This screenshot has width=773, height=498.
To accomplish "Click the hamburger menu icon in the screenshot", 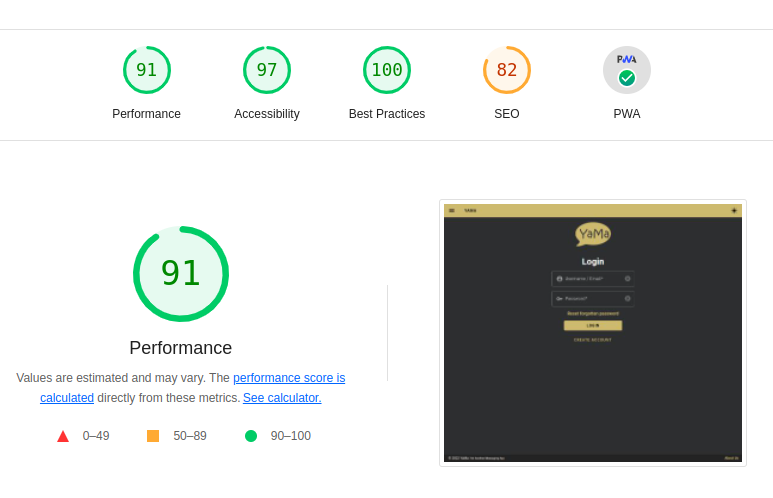I will pos(452,211).
